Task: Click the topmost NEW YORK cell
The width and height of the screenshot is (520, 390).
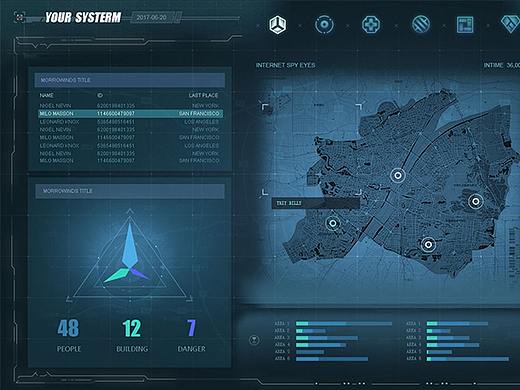Action: (206, 106)
